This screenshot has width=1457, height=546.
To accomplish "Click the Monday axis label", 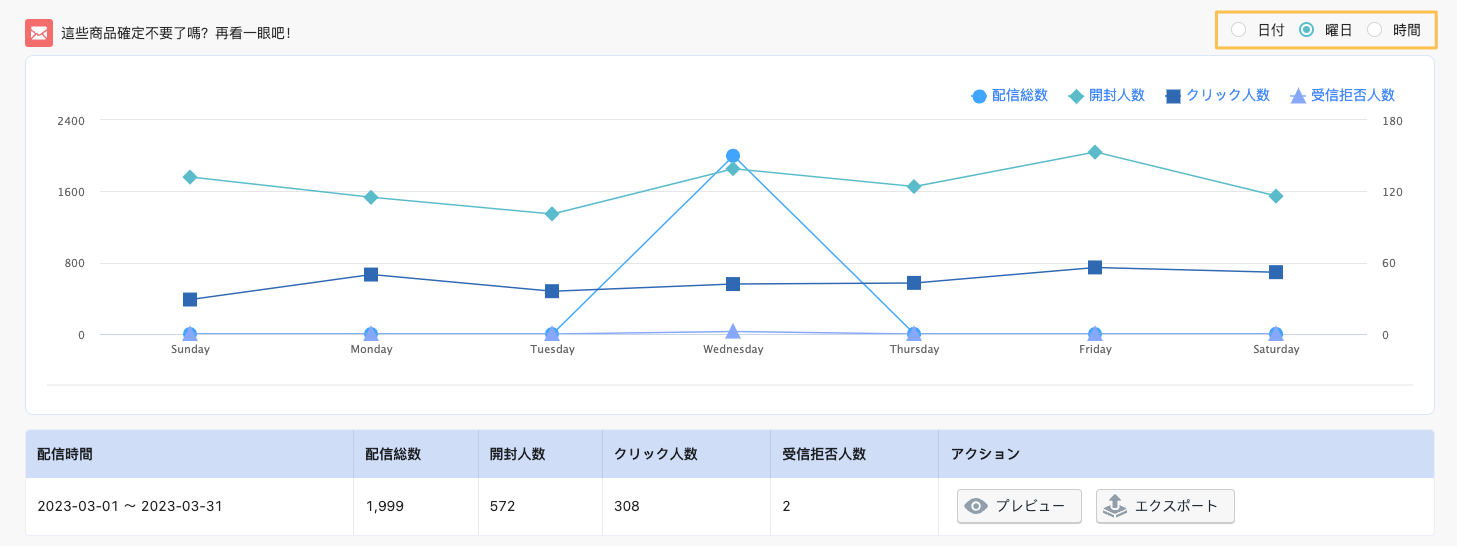I will click(x=371, y=350).
